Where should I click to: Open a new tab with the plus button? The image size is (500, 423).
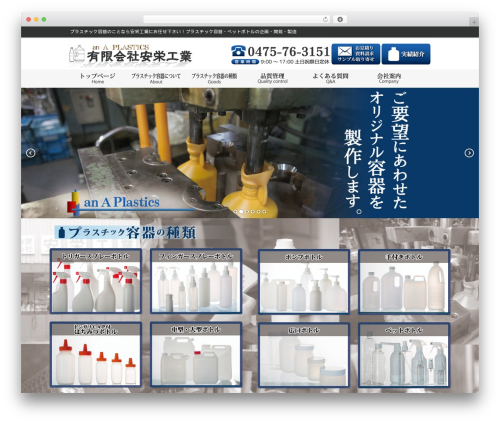(x=474, y=22)
